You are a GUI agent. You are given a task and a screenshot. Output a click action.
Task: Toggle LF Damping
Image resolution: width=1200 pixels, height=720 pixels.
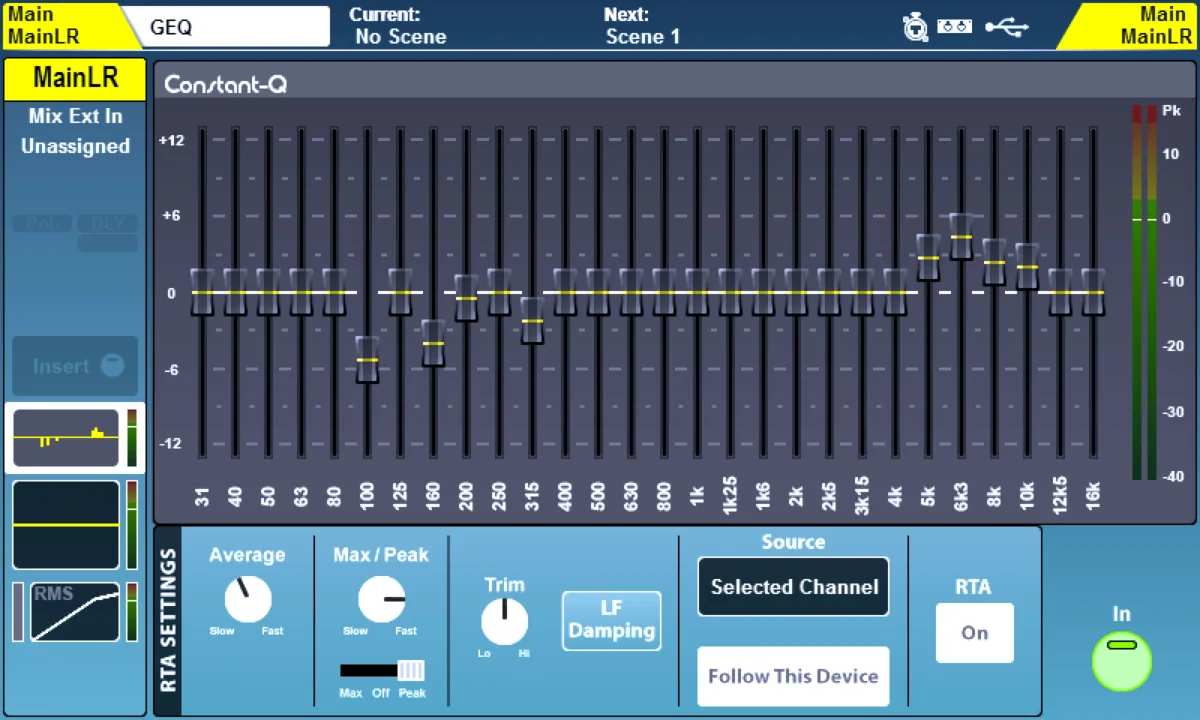pos(611,620)
